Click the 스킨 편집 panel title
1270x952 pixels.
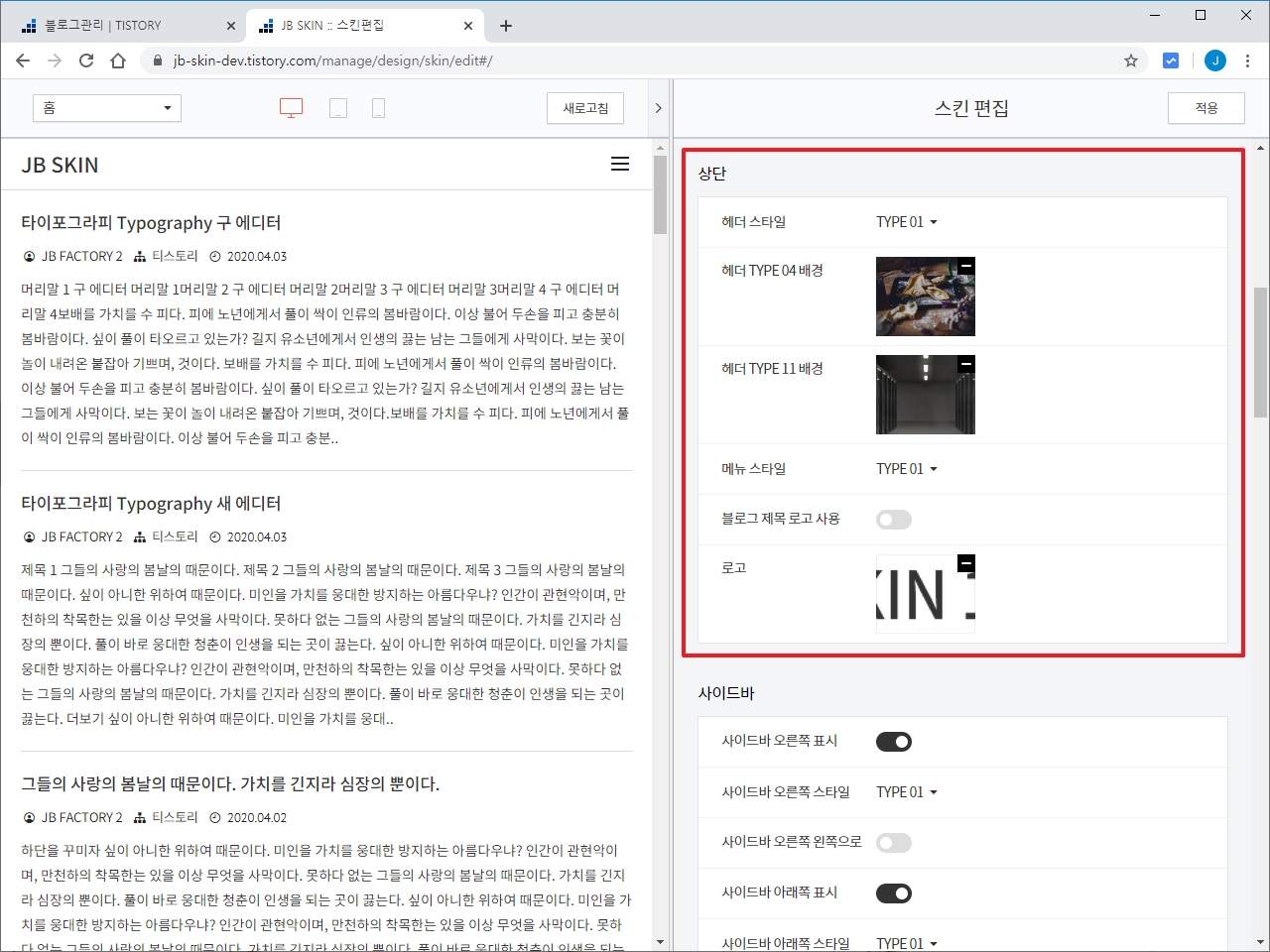point(971,108)
